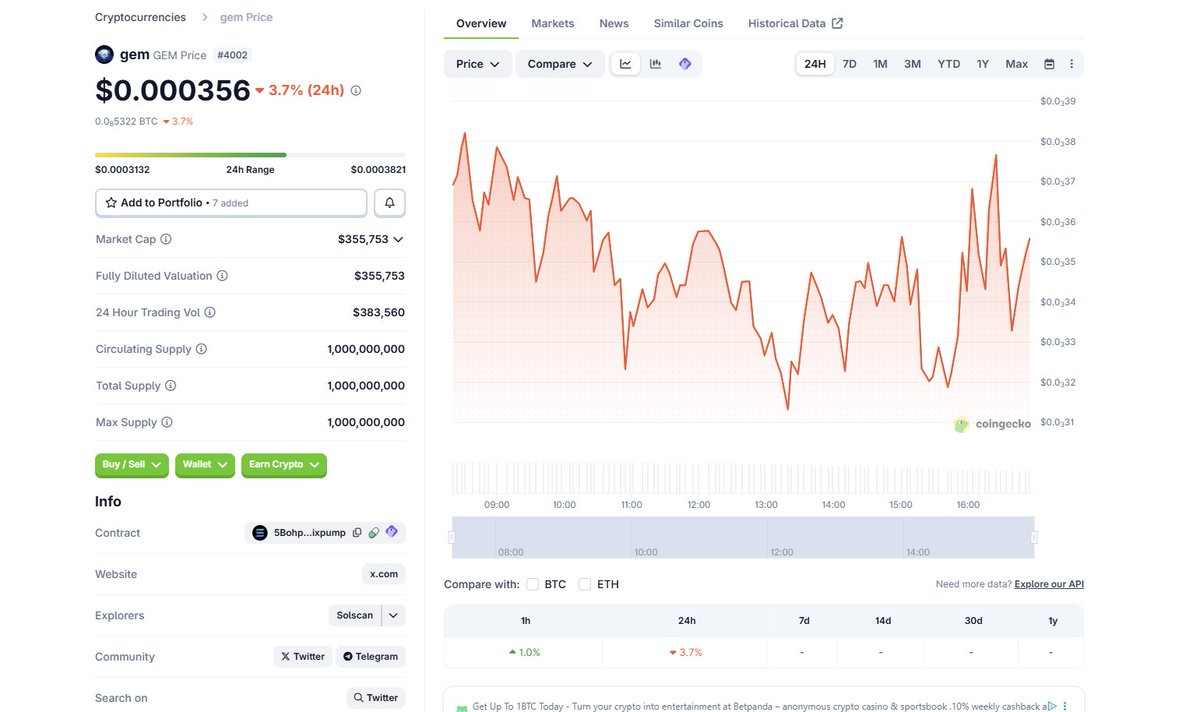Open the Similar Coins tab
Screen dimensions: 1200x712
click(688, 23)
